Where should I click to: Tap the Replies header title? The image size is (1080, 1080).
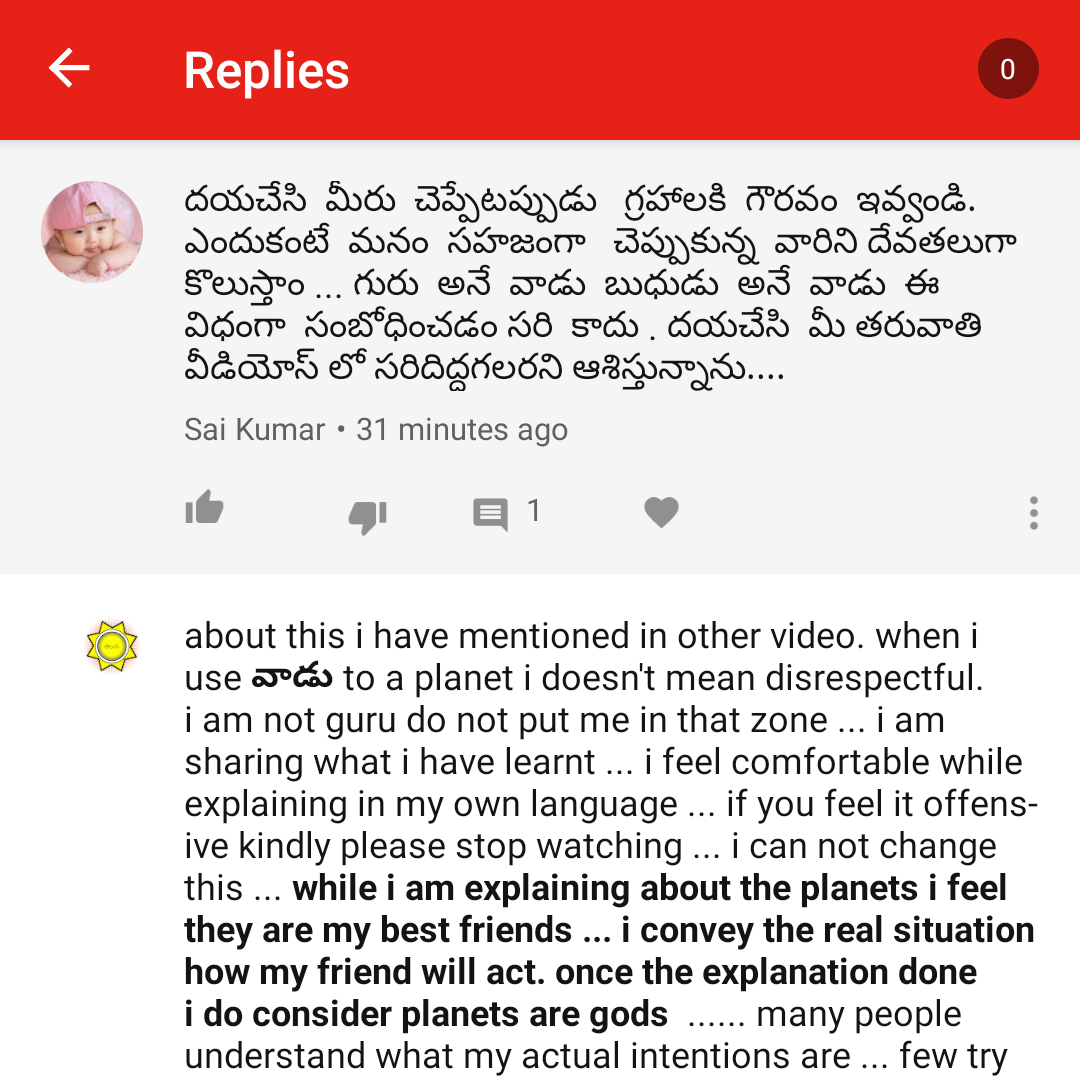(267, 71)
